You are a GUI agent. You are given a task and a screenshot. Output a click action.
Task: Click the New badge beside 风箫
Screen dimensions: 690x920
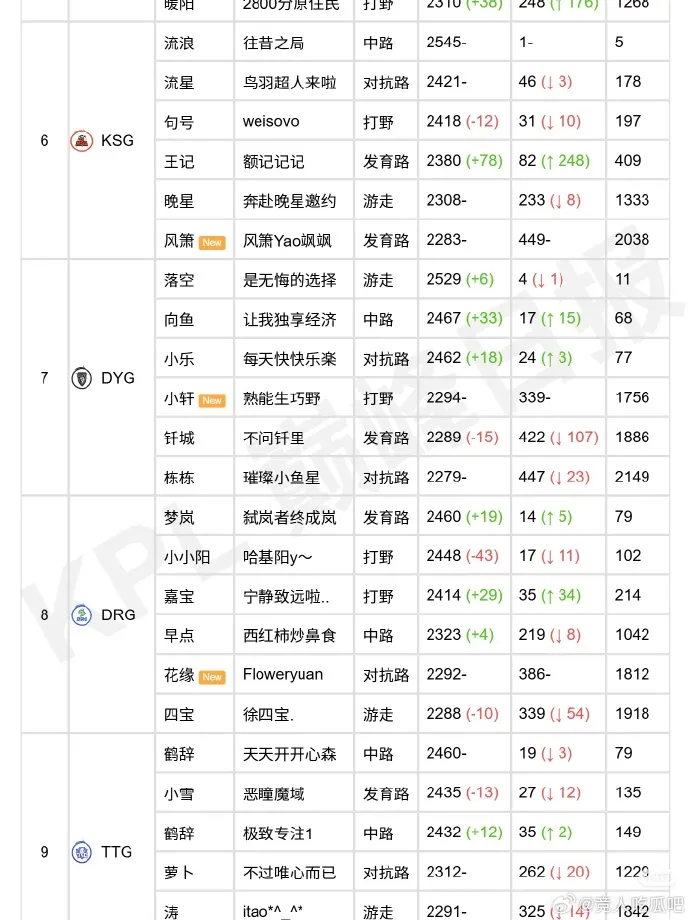pyautogui.click(x=212, y=242)
